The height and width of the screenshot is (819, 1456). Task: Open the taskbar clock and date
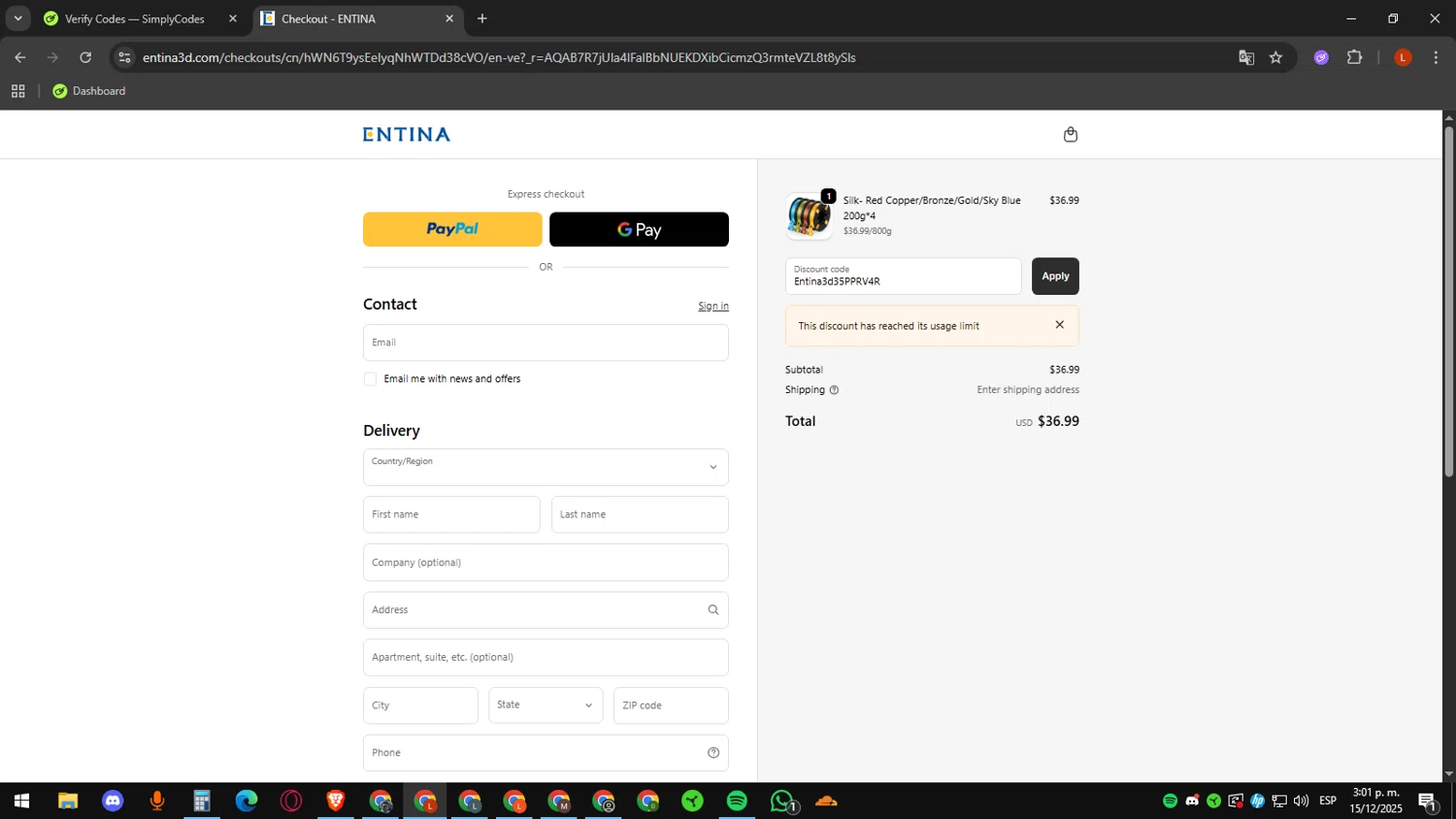1376,801
